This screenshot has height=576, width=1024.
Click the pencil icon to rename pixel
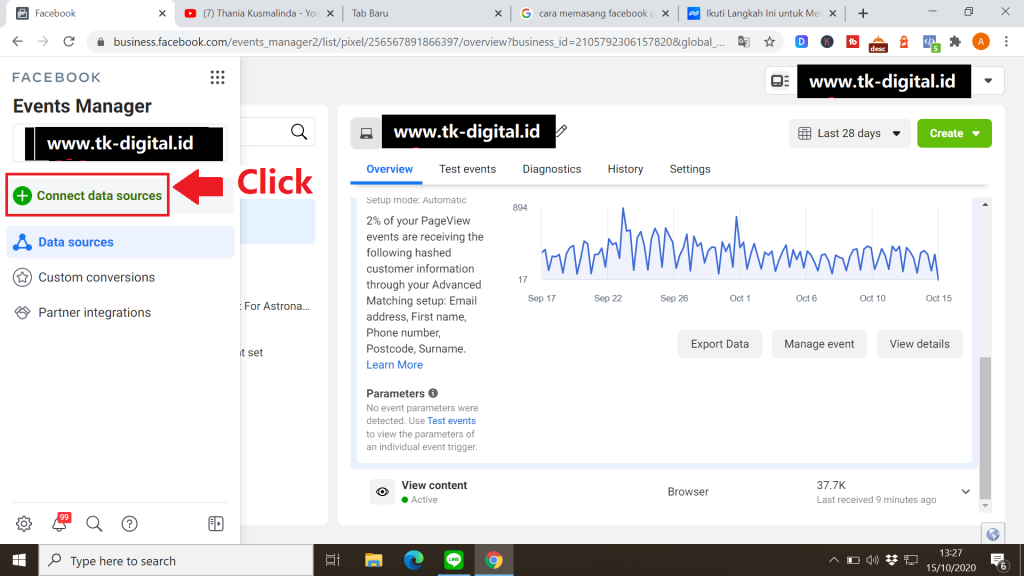click(561, 132)
